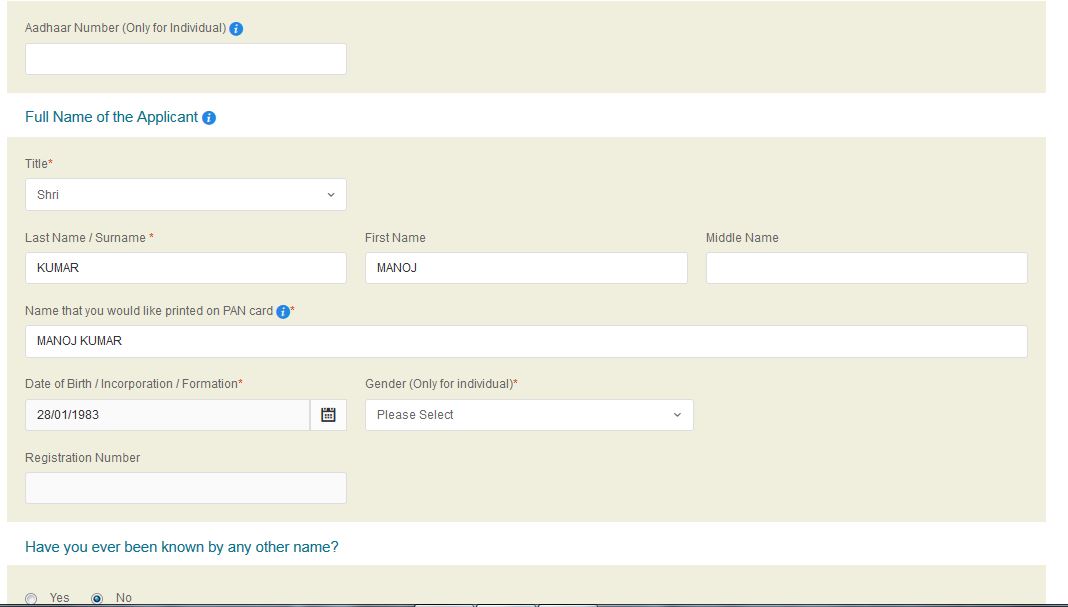The image size is (1068, 607).
Task: Expand the Gender 'Please Select' dropdown
Action: coord(529,415)
